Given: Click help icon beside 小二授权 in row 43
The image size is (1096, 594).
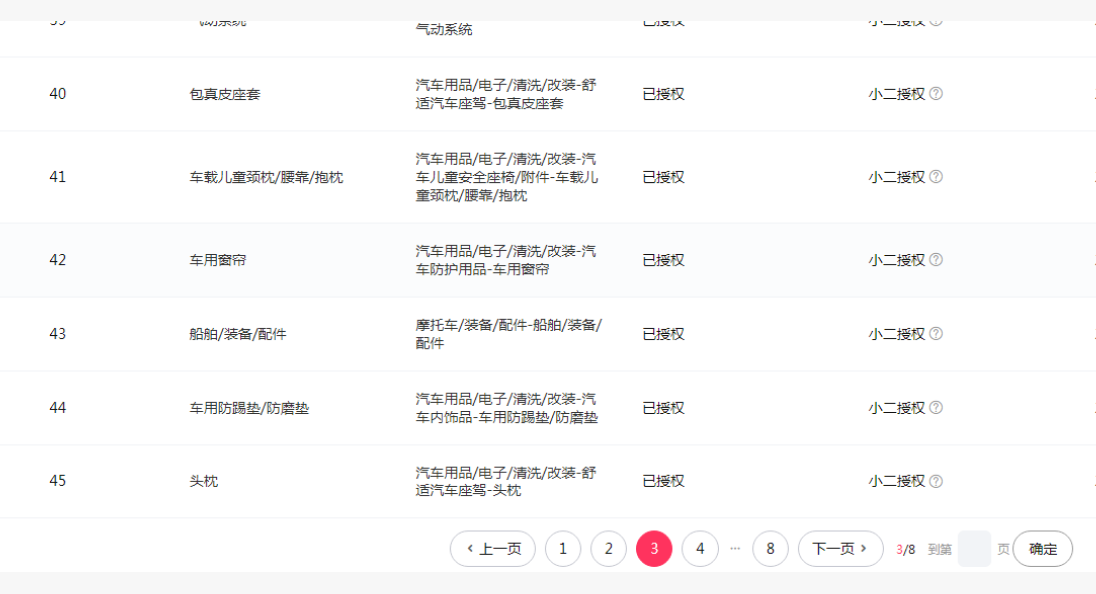Looking at the screenshot, I should [x=936, y=334].
